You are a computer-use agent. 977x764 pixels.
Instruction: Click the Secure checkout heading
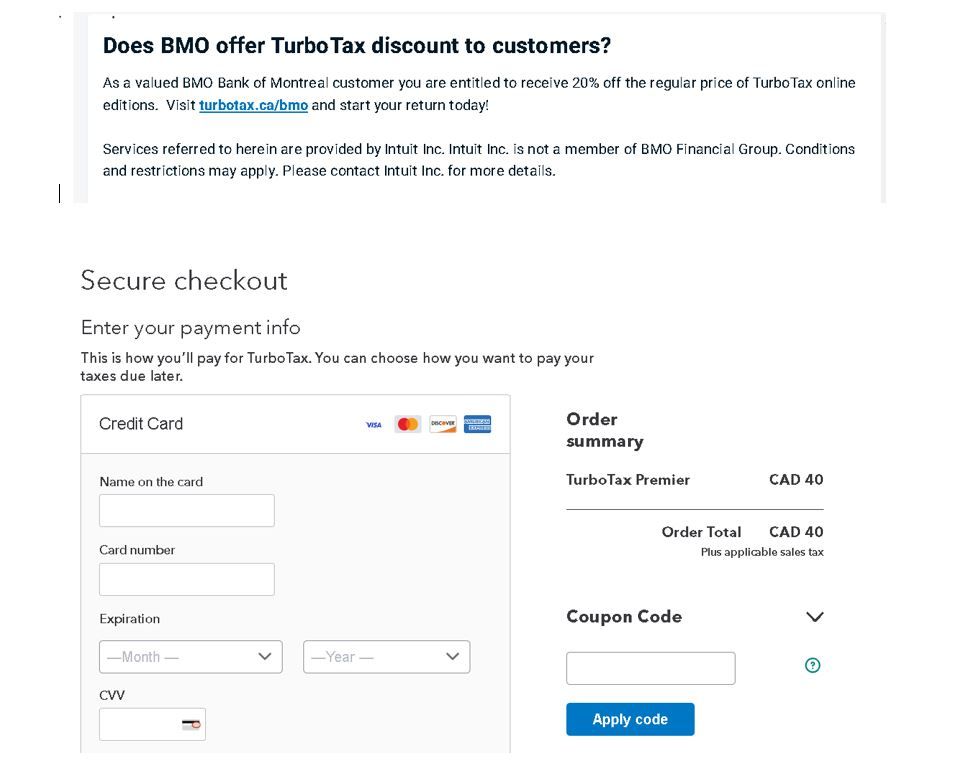(x=184, y=280)
